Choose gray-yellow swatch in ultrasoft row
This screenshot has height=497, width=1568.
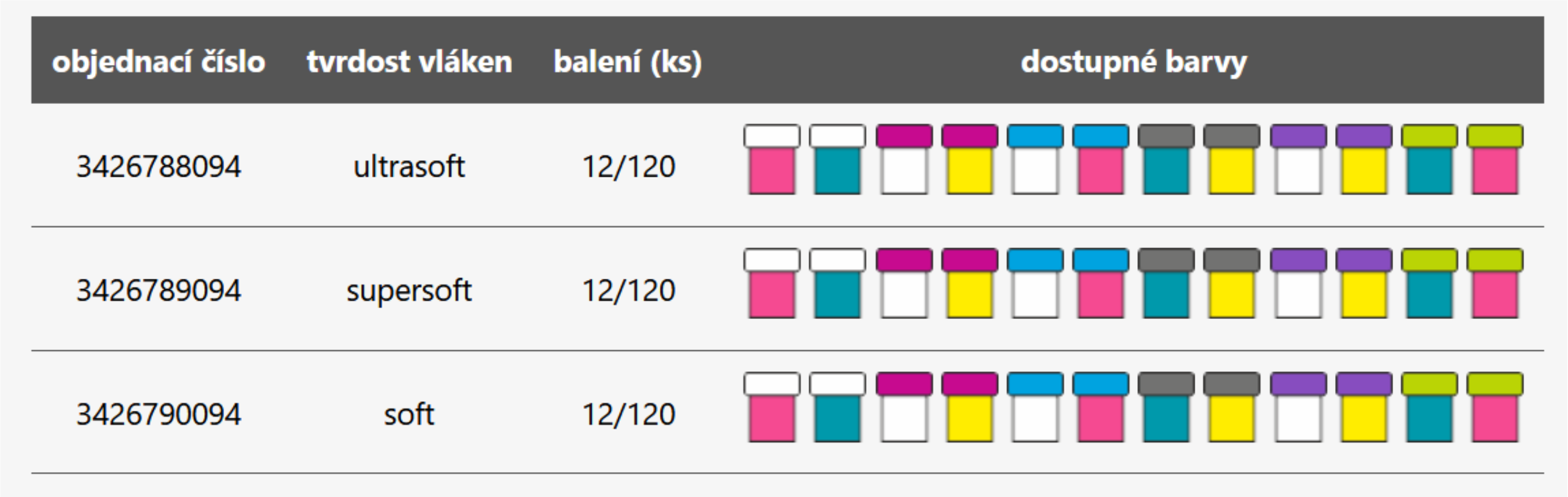click(x=1232, y=159)
